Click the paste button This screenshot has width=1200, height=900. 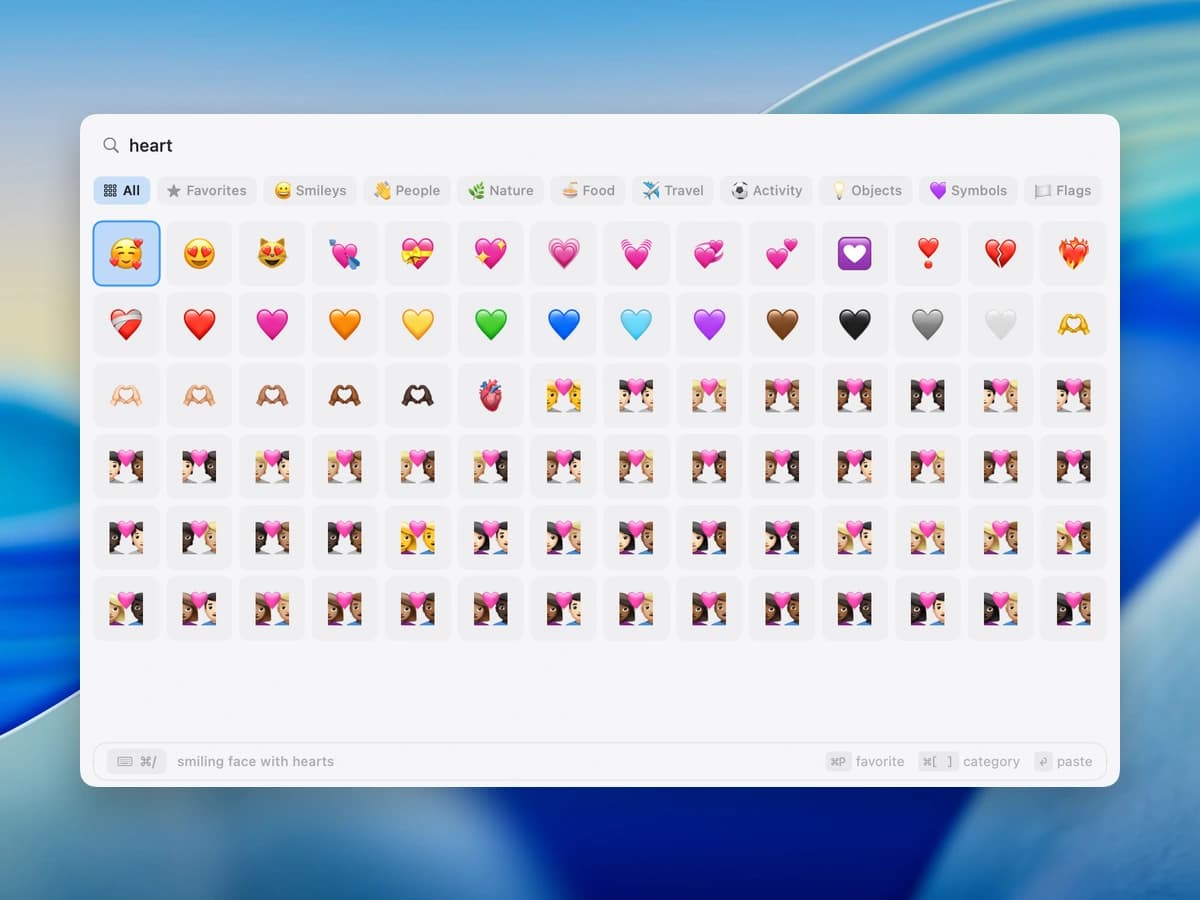point(1064,761)
